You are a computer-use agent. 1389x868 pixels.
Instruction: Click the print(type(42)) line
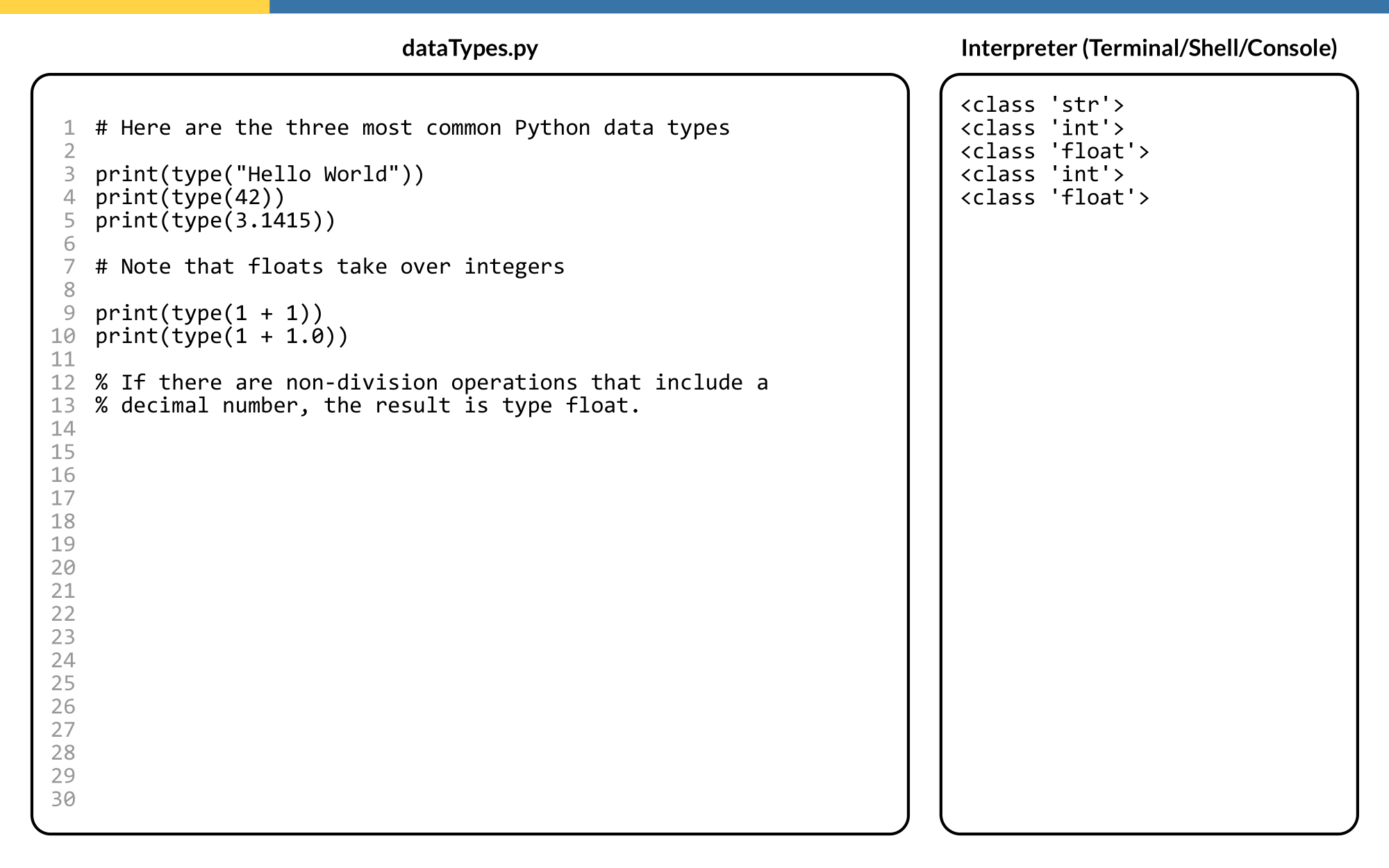[x=190, y=197]
